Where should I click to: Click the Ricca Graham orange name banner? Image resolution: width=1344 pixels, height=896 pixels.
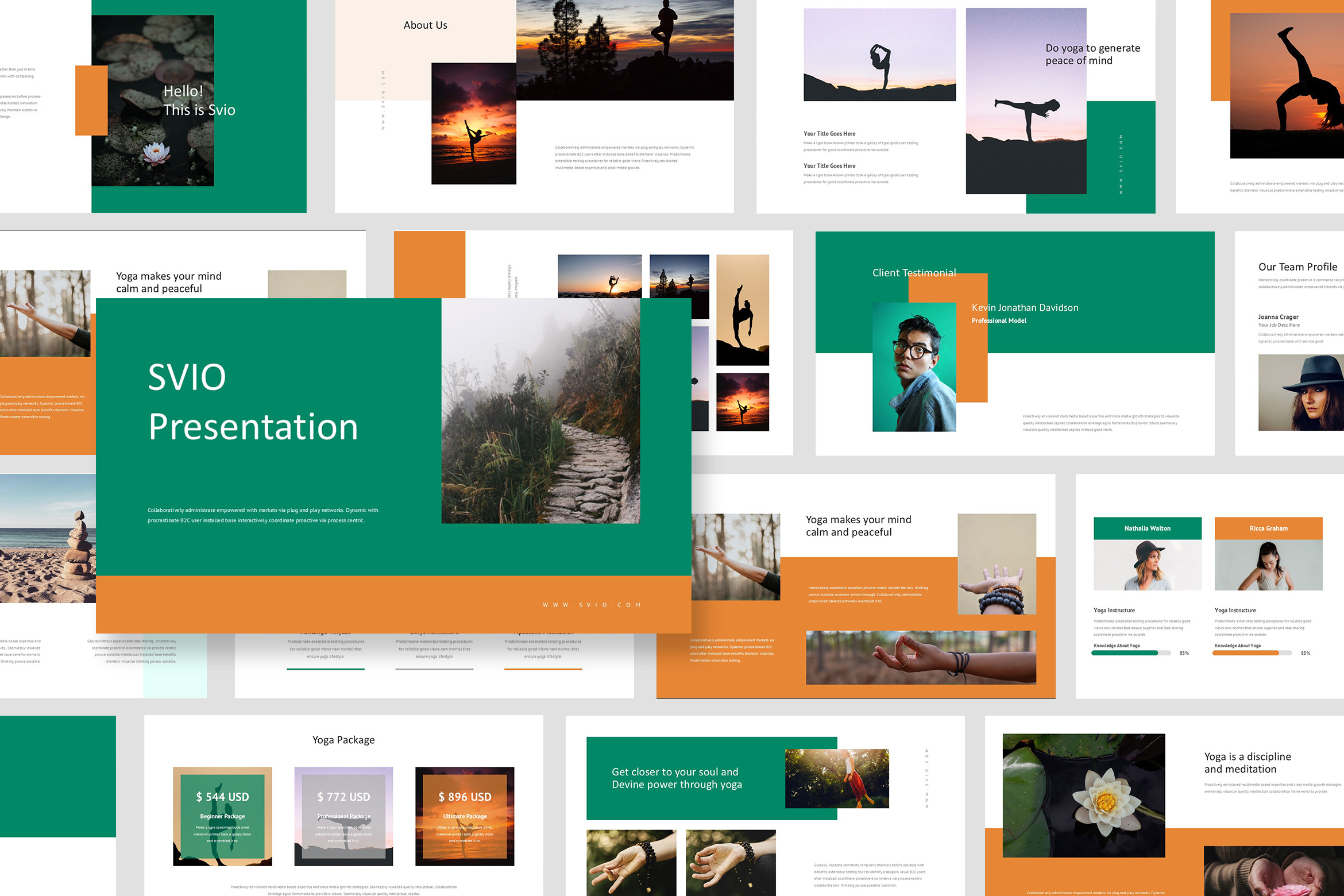point(1268,528)
